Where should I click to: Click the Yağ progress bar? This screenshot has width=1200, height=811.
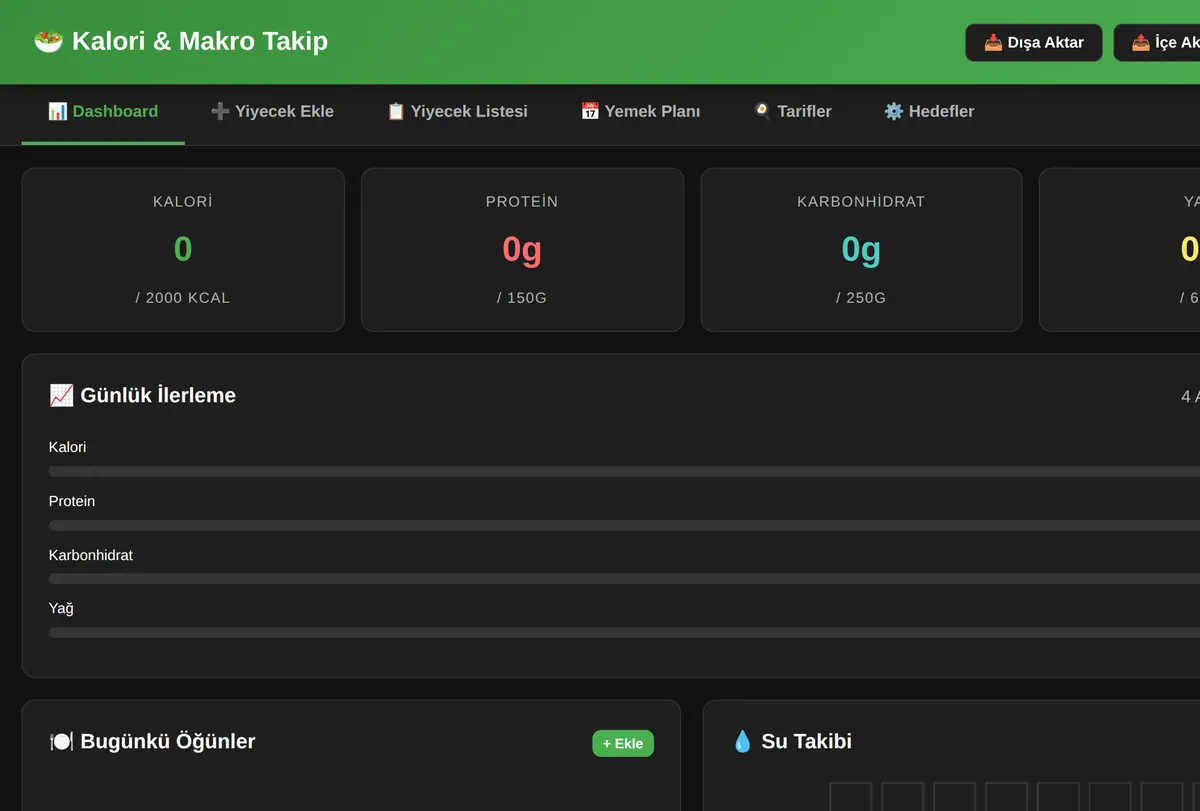(624, 633)
